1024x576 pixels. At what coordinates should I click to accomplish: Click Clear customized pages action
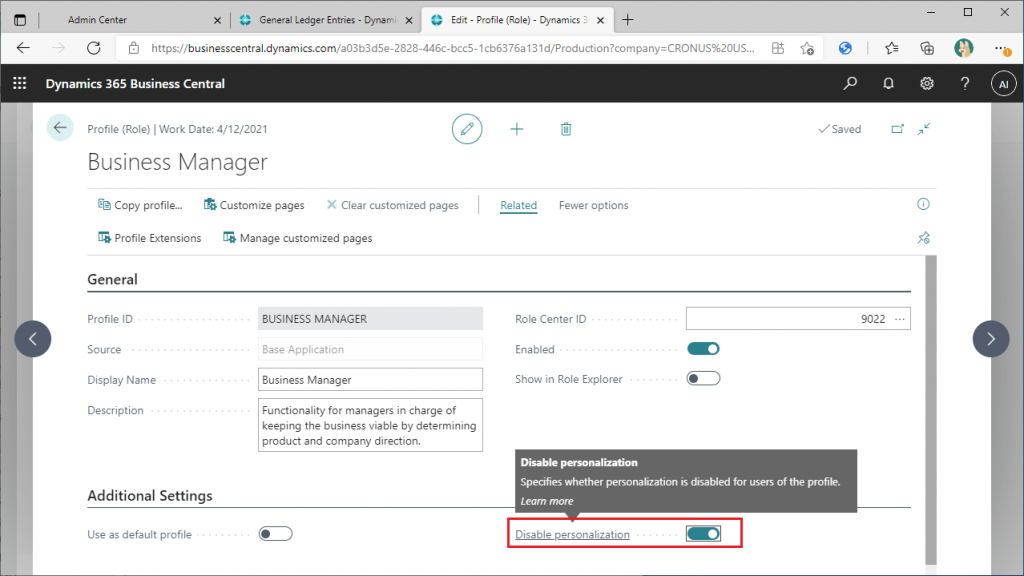(x=392, y=205)
